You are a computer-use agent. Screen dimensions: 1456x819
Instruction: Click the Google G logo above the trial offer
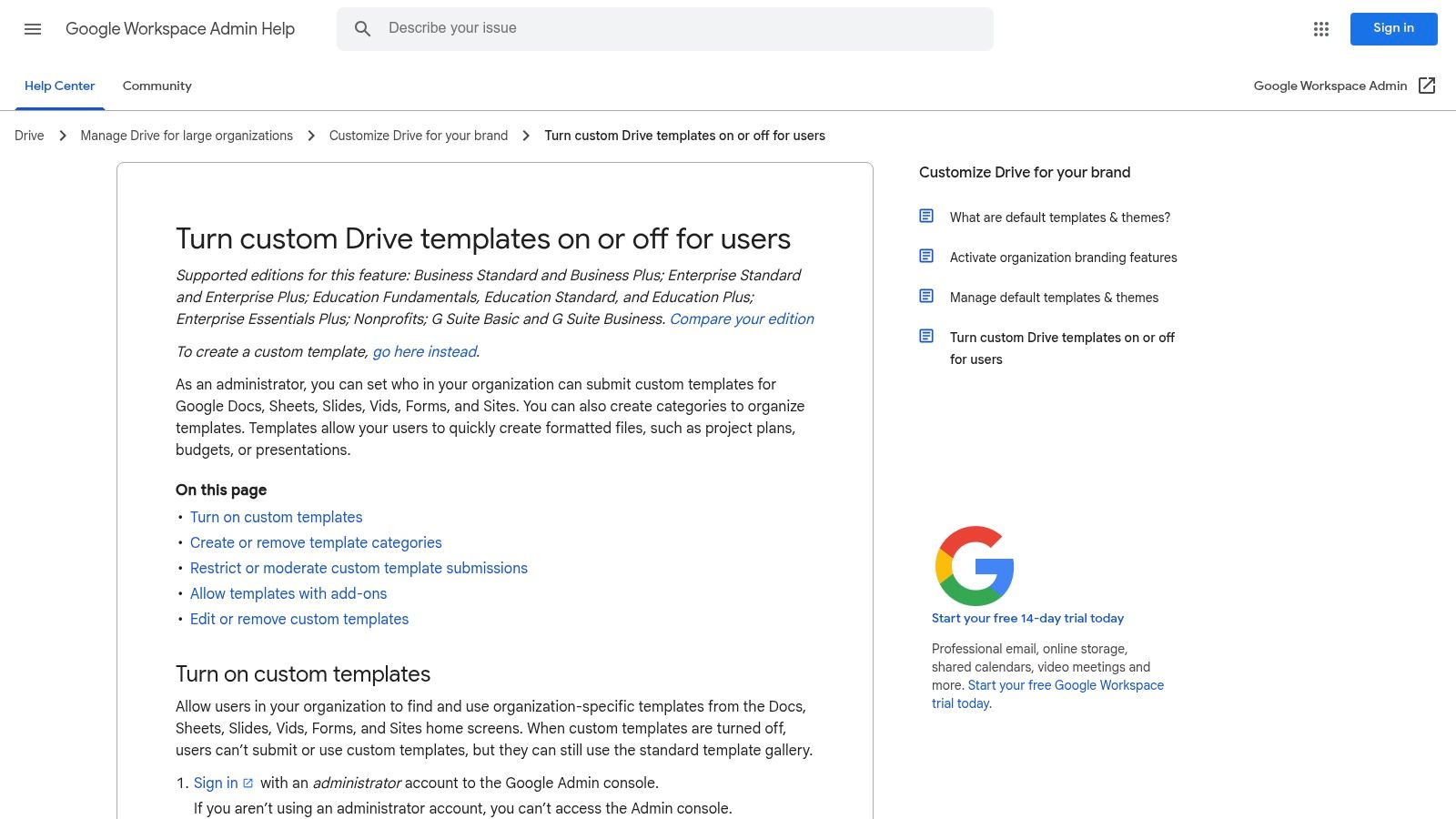click(x=974, y=565)
